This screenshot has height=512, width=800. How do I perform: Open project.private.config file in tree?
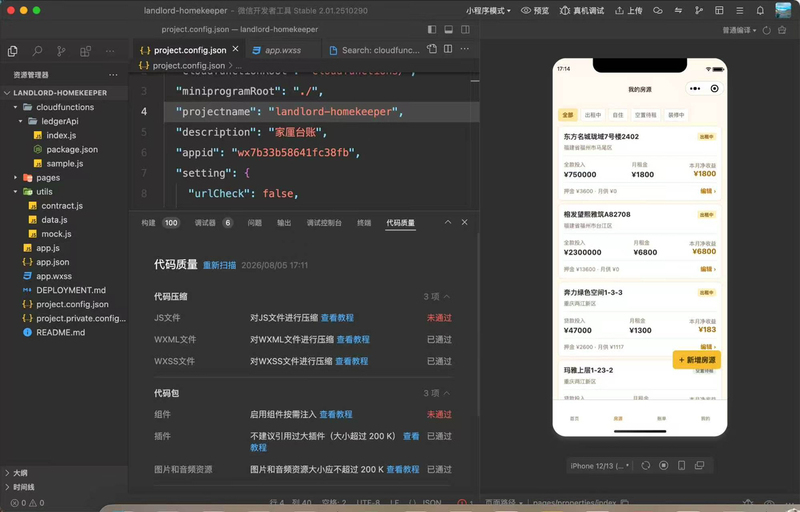click(x=81, y=318)
